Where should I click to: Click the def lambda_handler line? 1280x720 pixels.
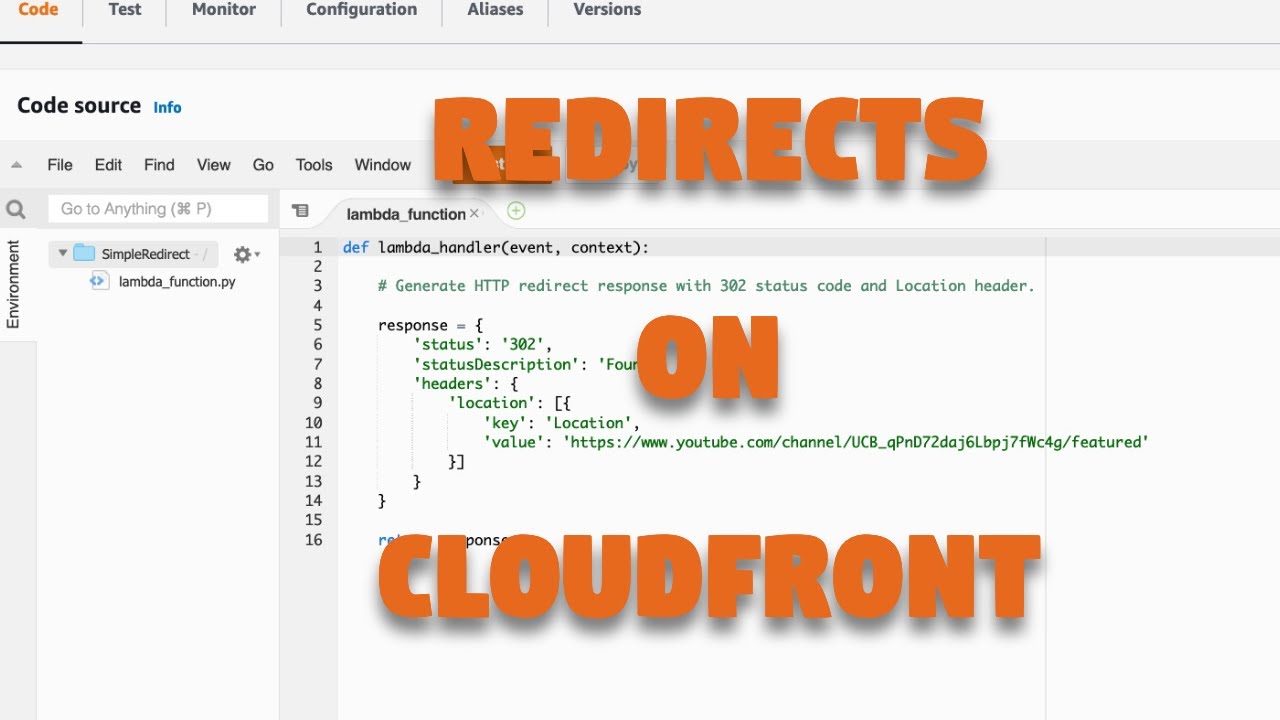(x=496, y=247)
